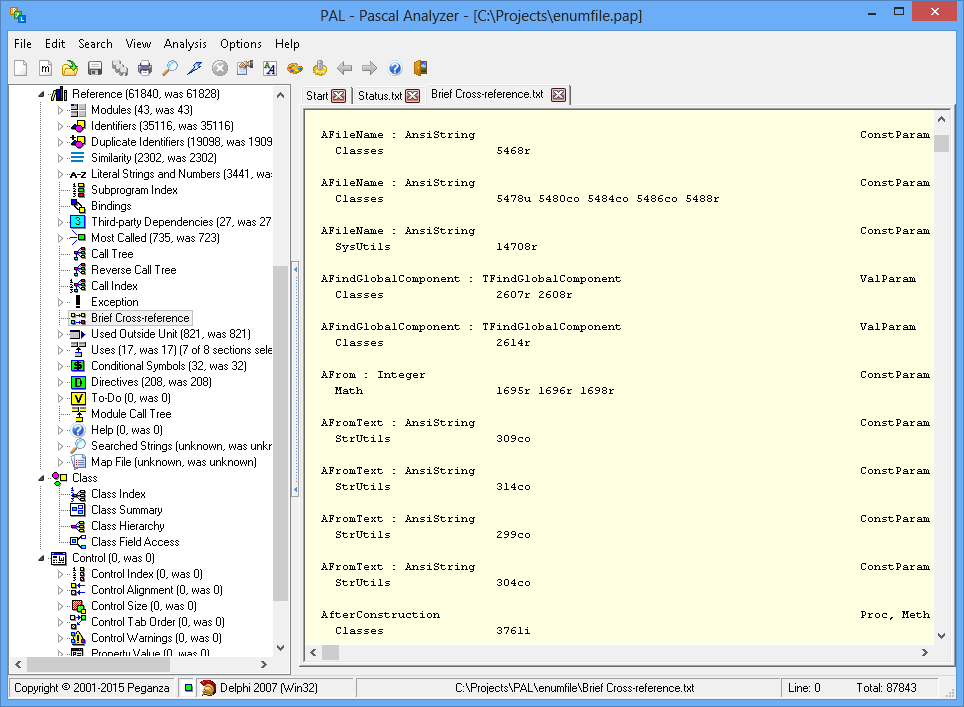Collapse the Reference tree node
This screenshot has height=707, width=964.
[41, 94]
